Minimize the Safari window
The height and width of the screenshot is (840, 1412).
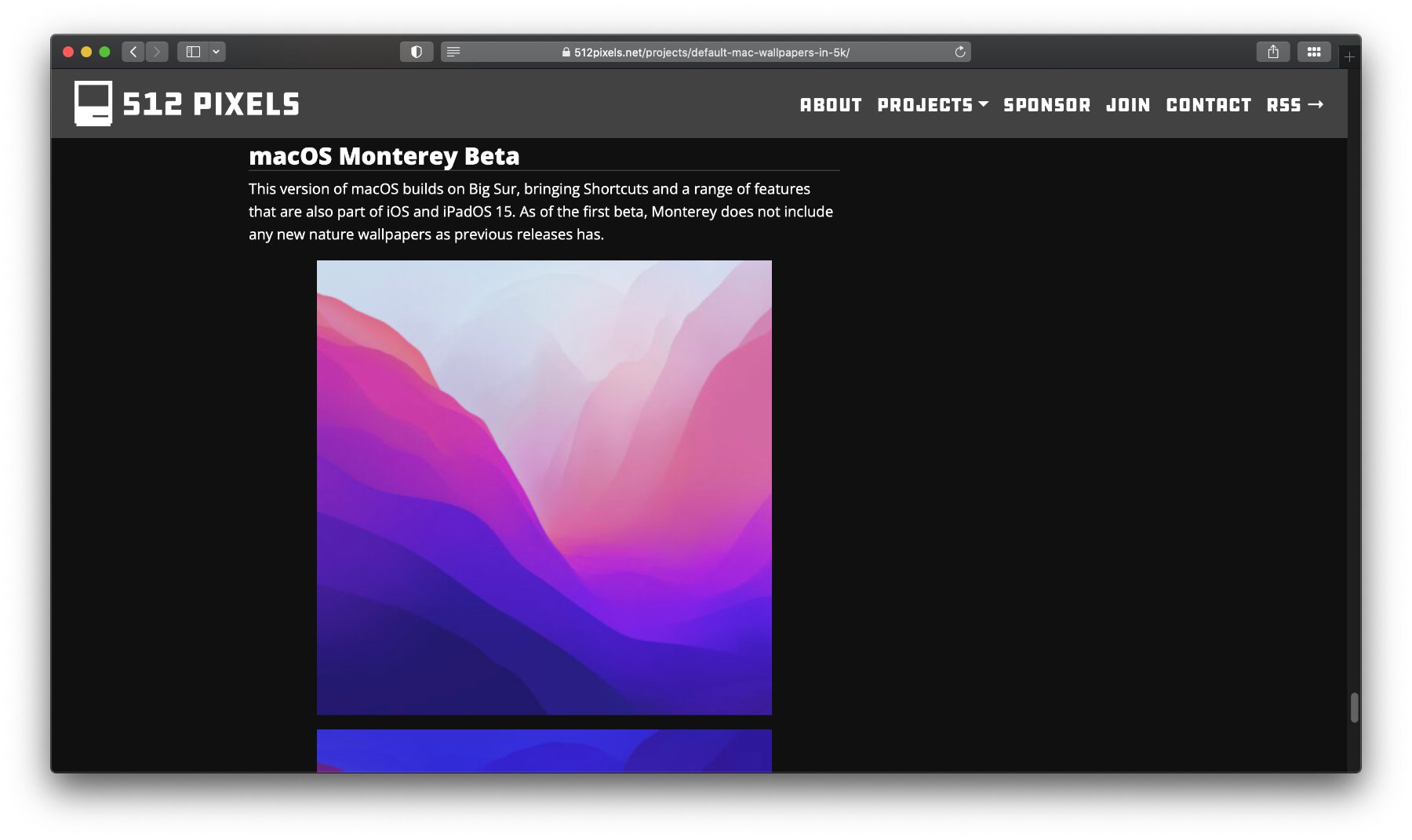86,52
